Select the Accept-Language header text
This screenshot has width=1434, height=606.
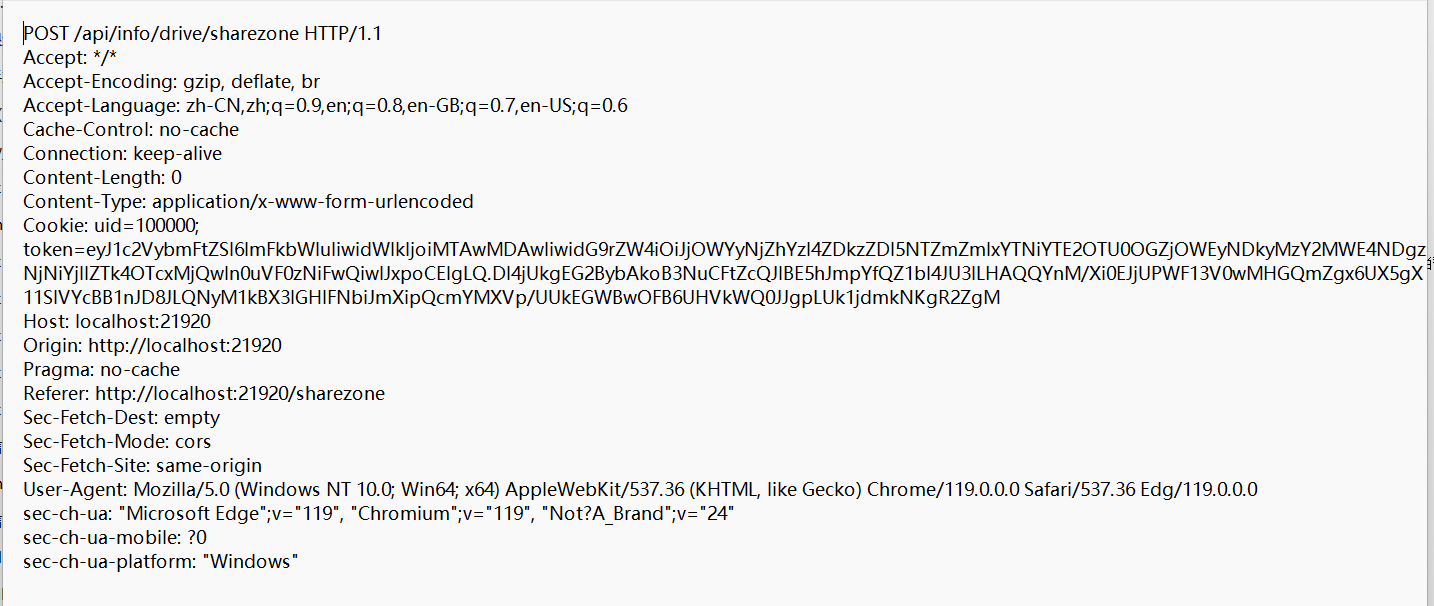(x=325, y=106)
